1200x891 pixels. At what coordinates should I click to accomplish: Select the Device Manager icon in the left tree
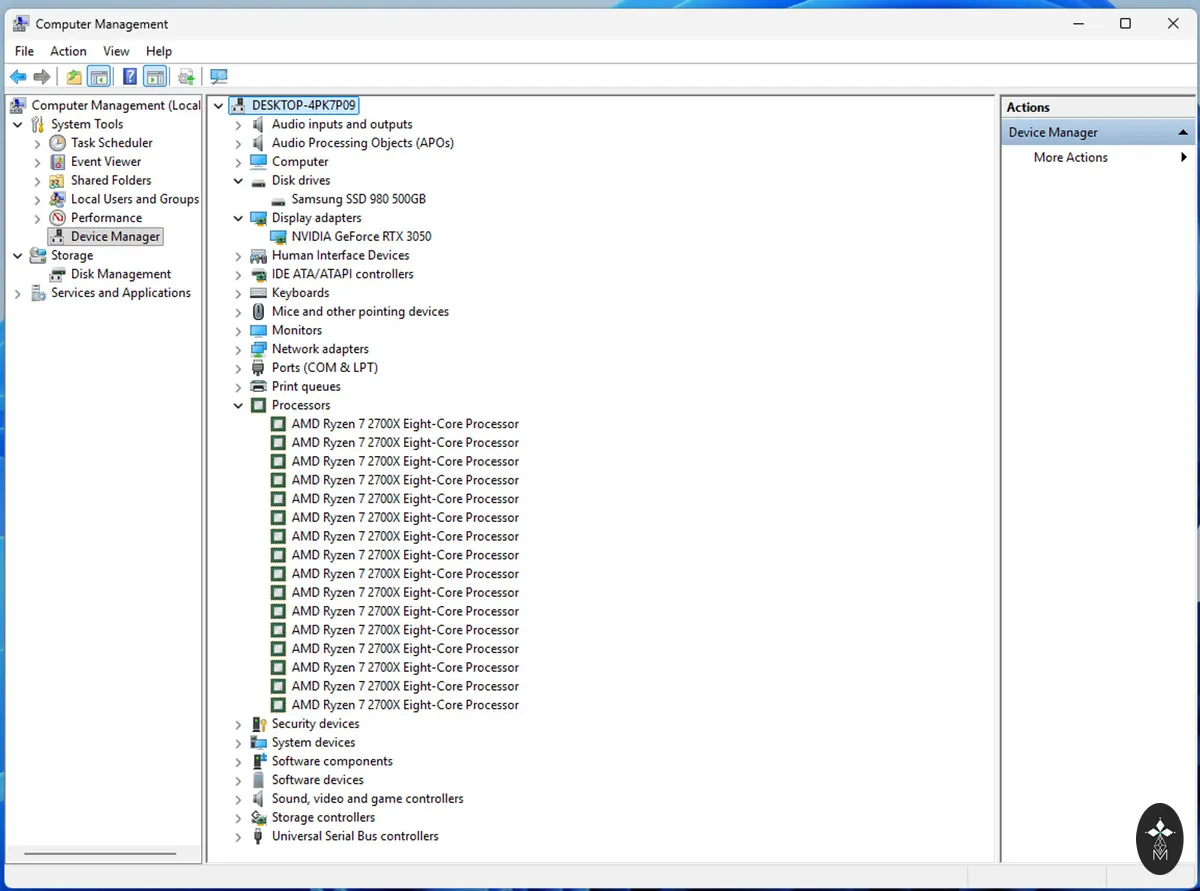pos(58,237)
